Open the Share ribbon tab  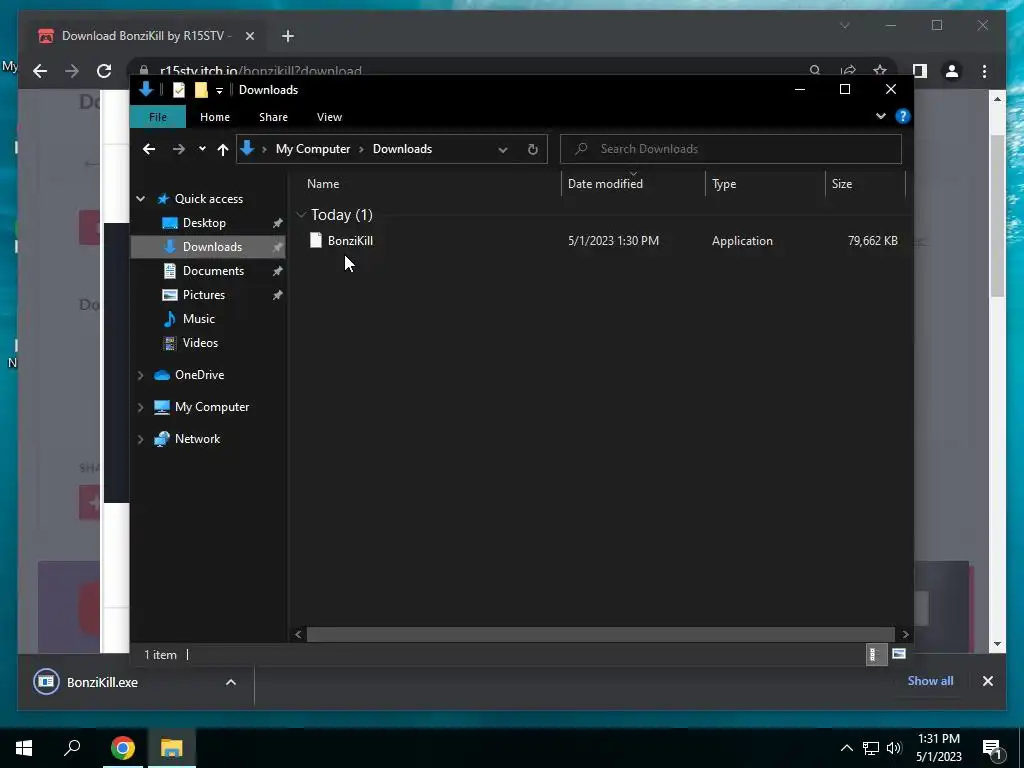[273, 117]
